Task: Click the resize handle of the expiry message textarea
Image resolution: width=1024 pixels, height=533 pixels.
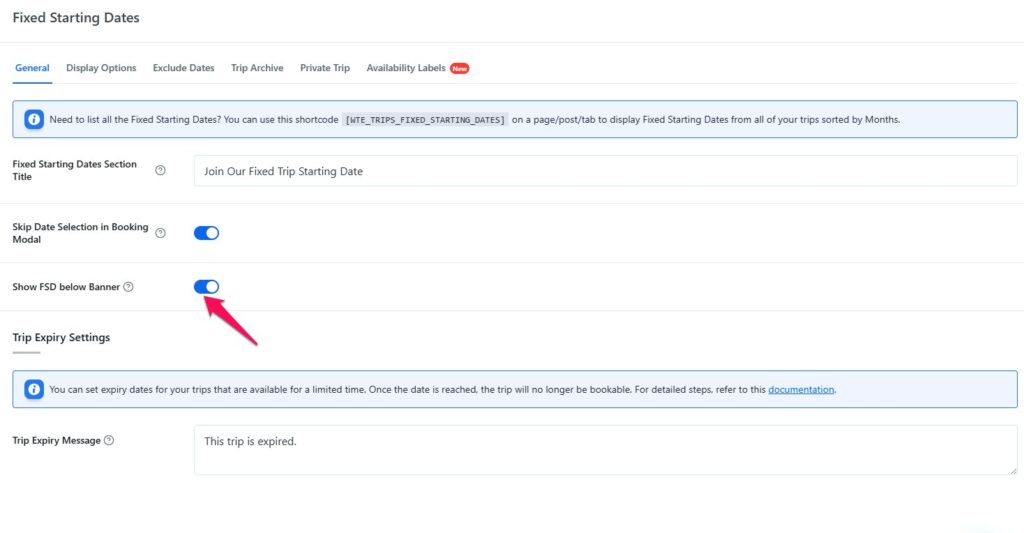Action: [x=1012, y=469]
